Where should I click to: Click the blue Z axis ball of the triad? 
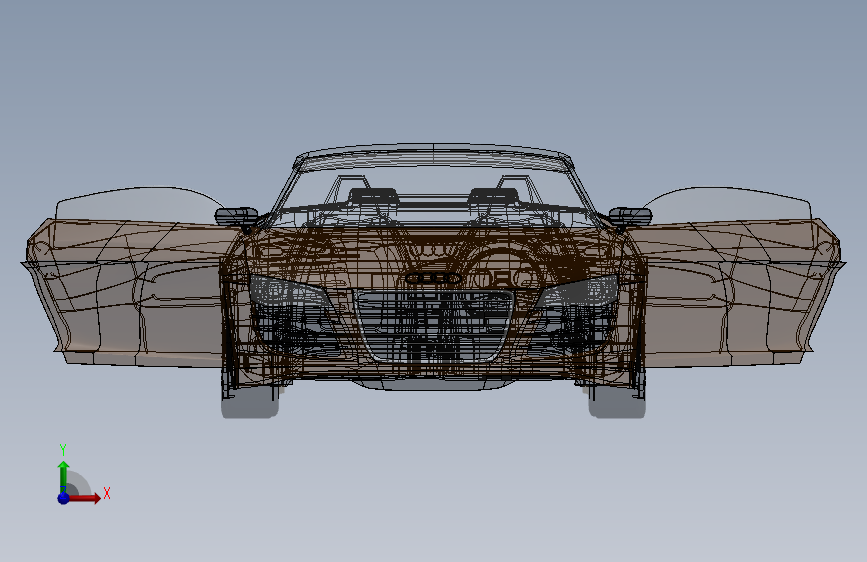click(x=64, y=498)
